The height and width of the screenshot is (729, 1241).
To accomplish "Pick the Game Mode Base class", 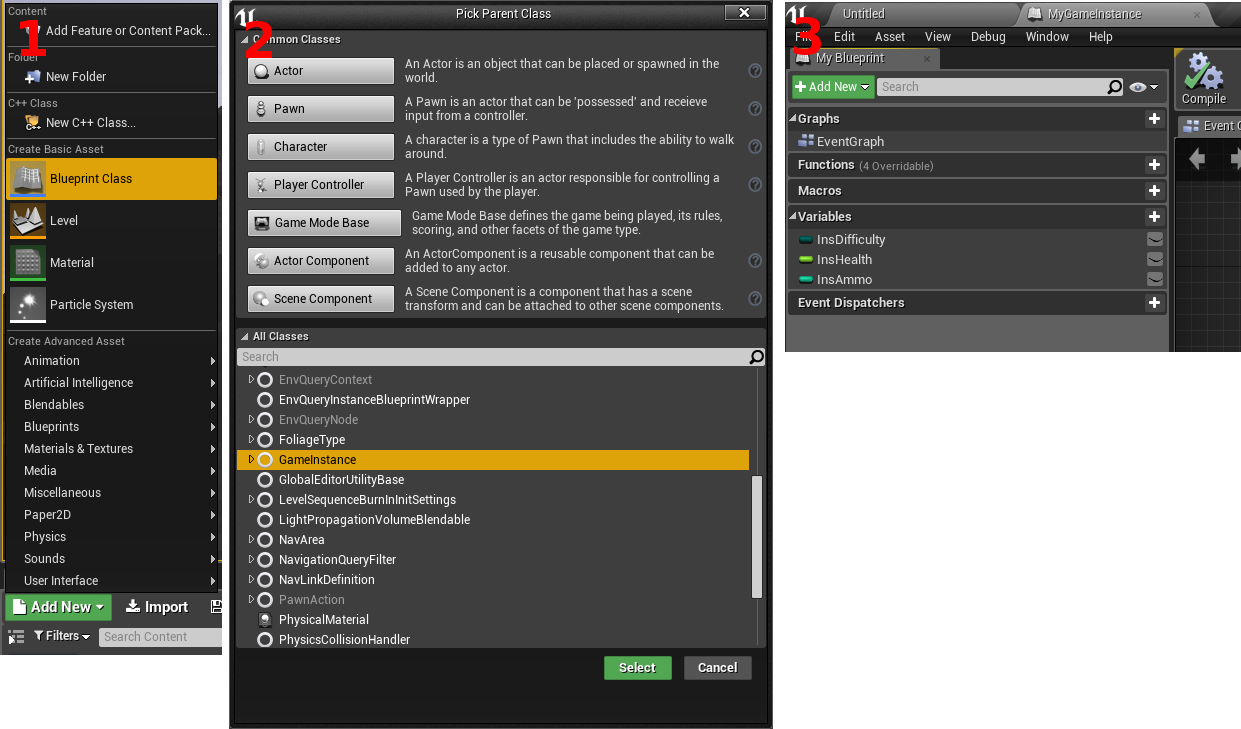I will (x=324, y=223).
